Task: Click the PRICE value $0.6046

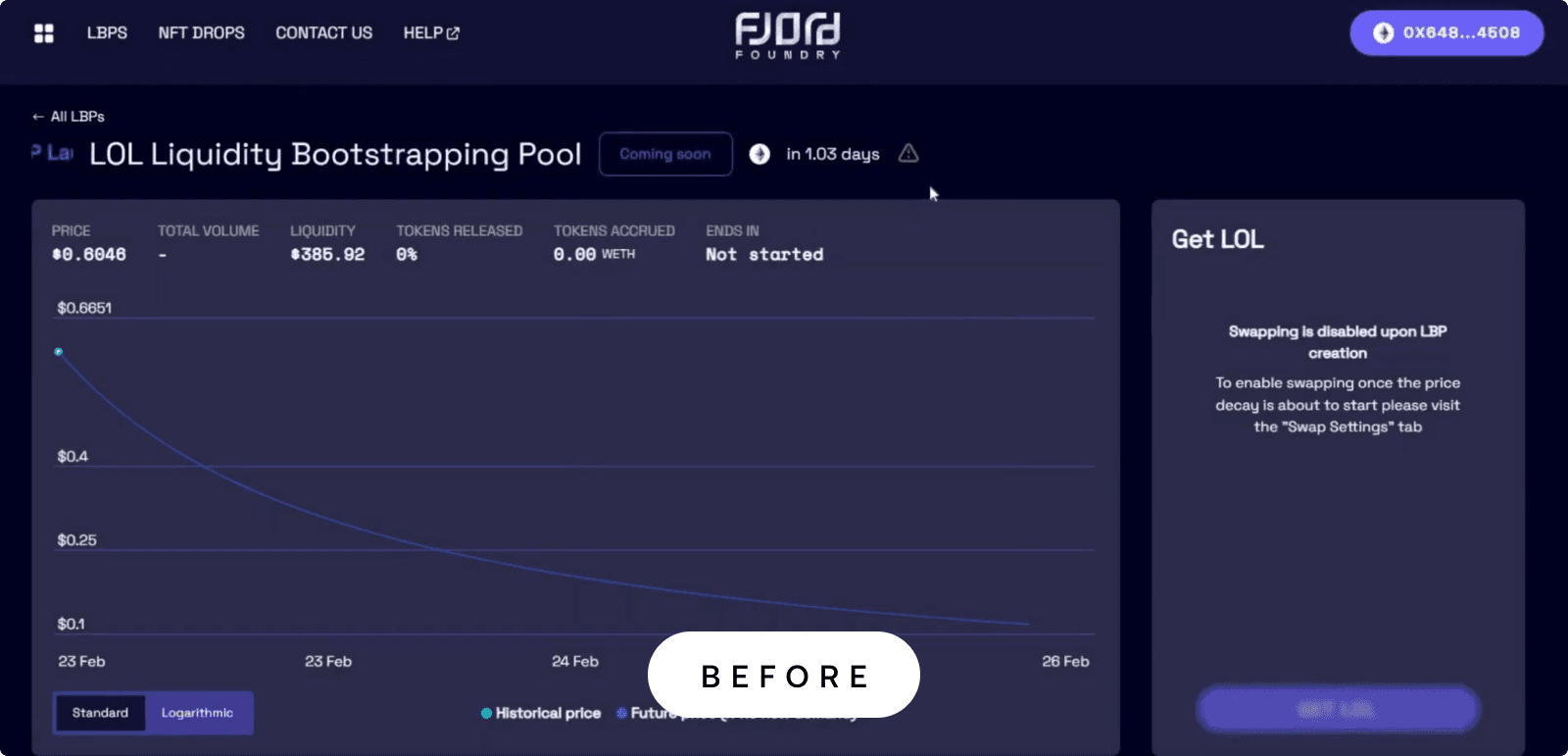Action: [89, 255]
